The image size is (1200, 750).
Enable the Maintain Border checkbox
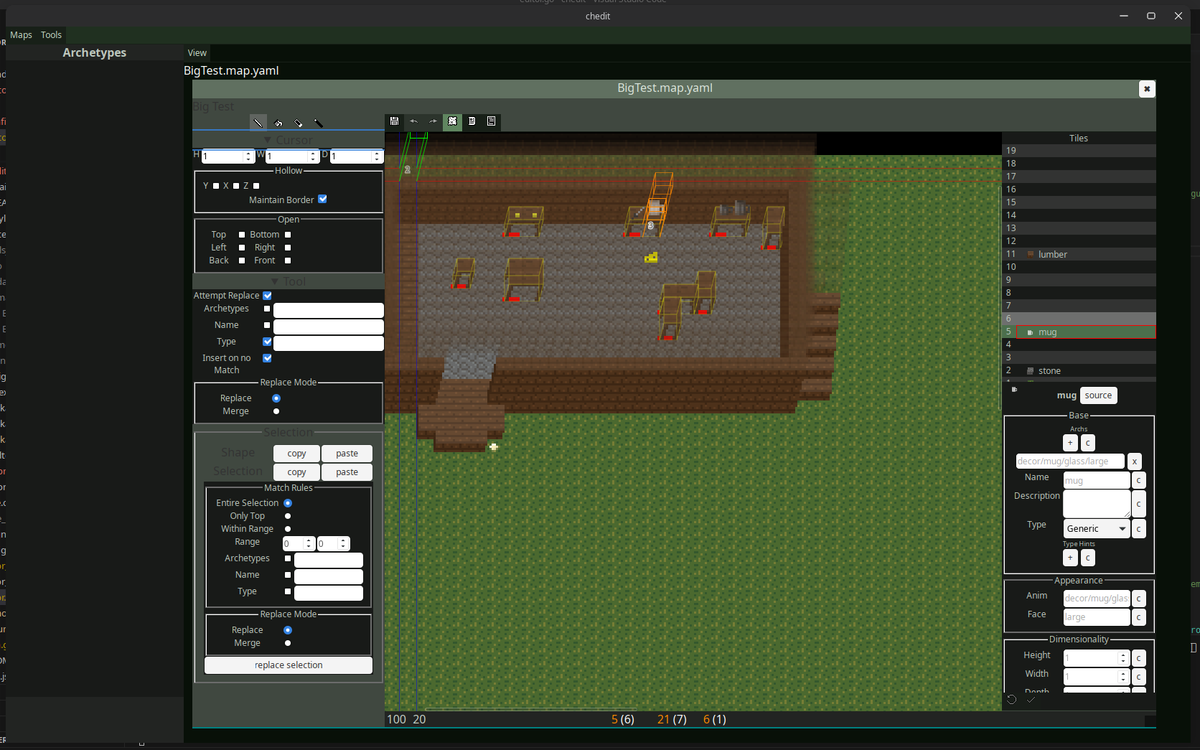coord(322,198)
